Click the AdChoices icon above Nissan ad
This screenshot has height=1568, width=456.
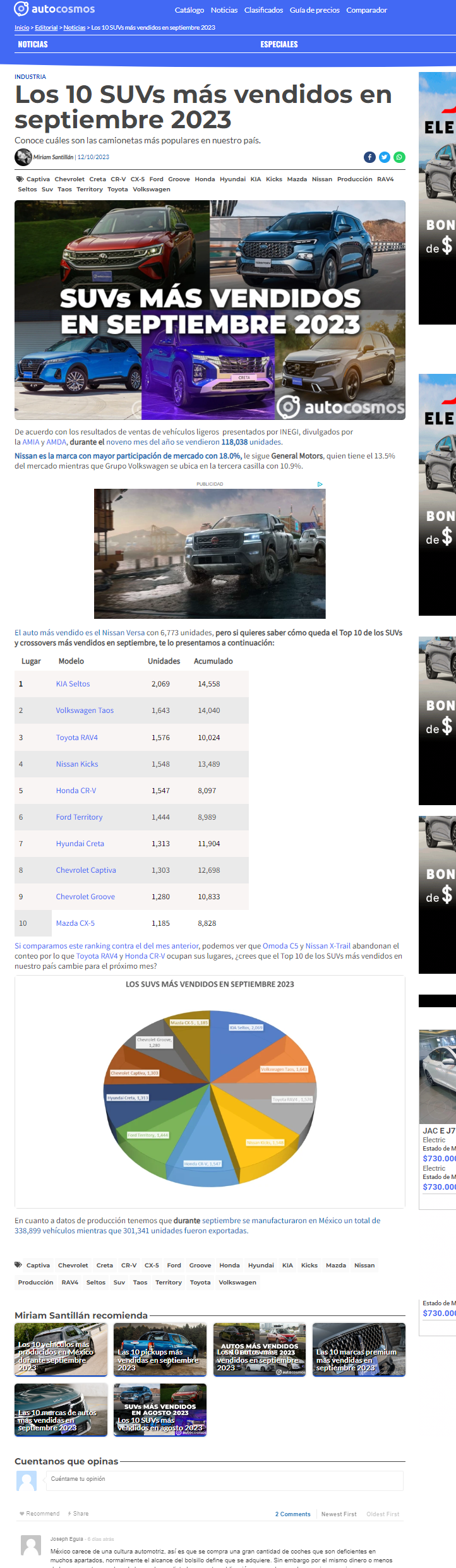coord(320,484)
